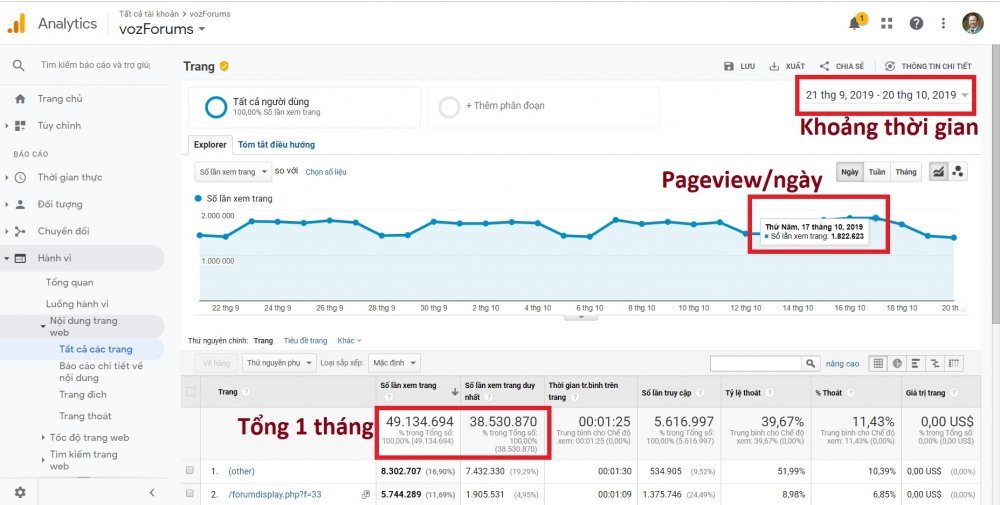The image size is (1000, 505).
Task: Select the pie chart percentage view
Action: click(897, 363)
